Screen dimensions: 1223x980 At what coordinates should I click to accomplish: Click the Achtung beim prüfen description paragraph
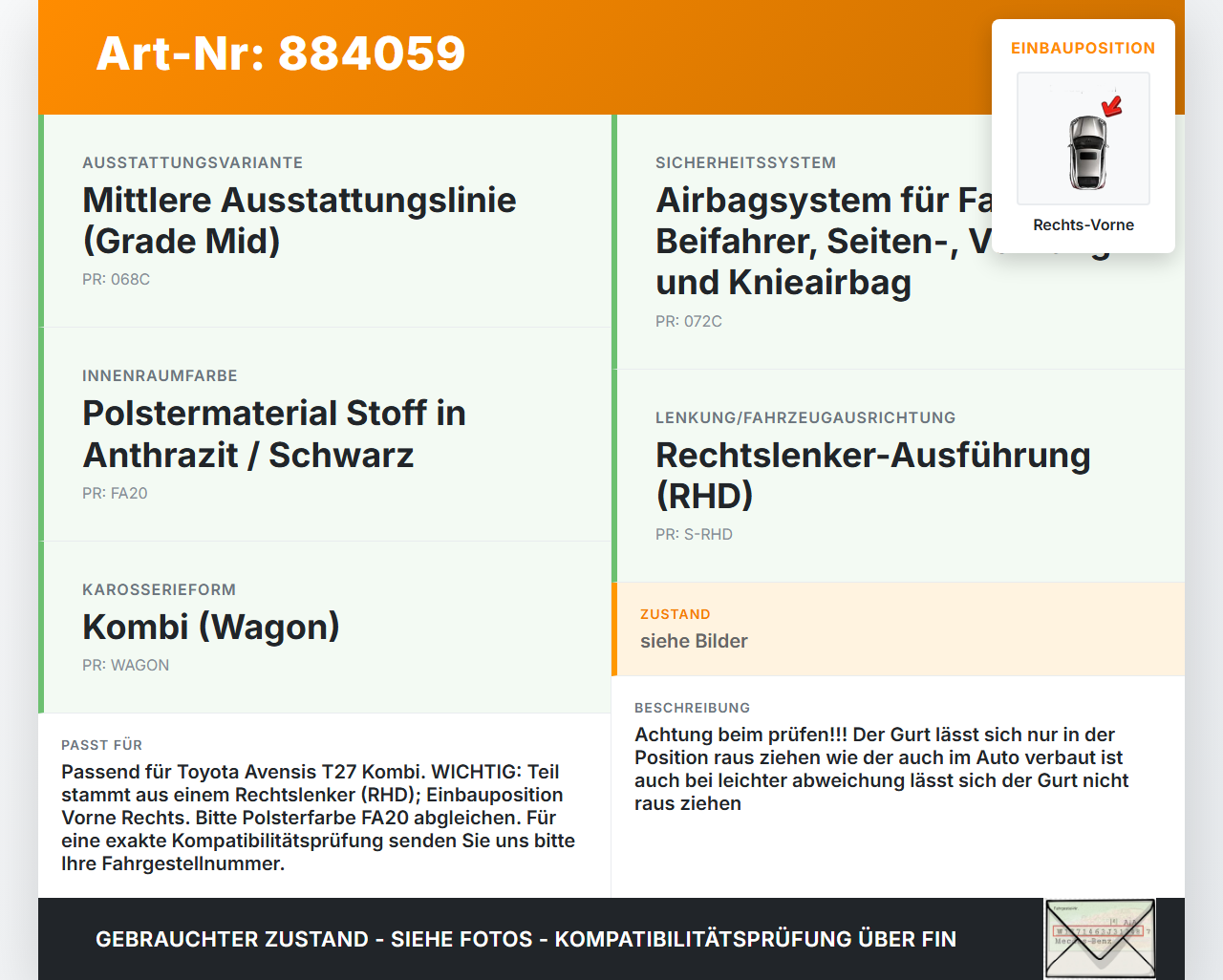[x=881, y=769]
